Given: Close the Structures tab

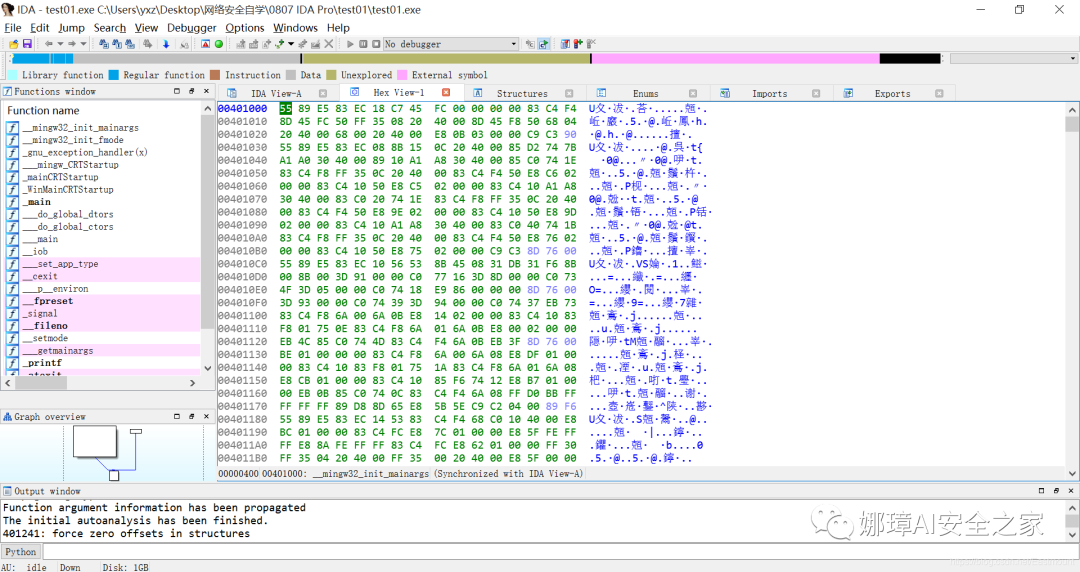Looking at the screenshot, I should point(569,93).
